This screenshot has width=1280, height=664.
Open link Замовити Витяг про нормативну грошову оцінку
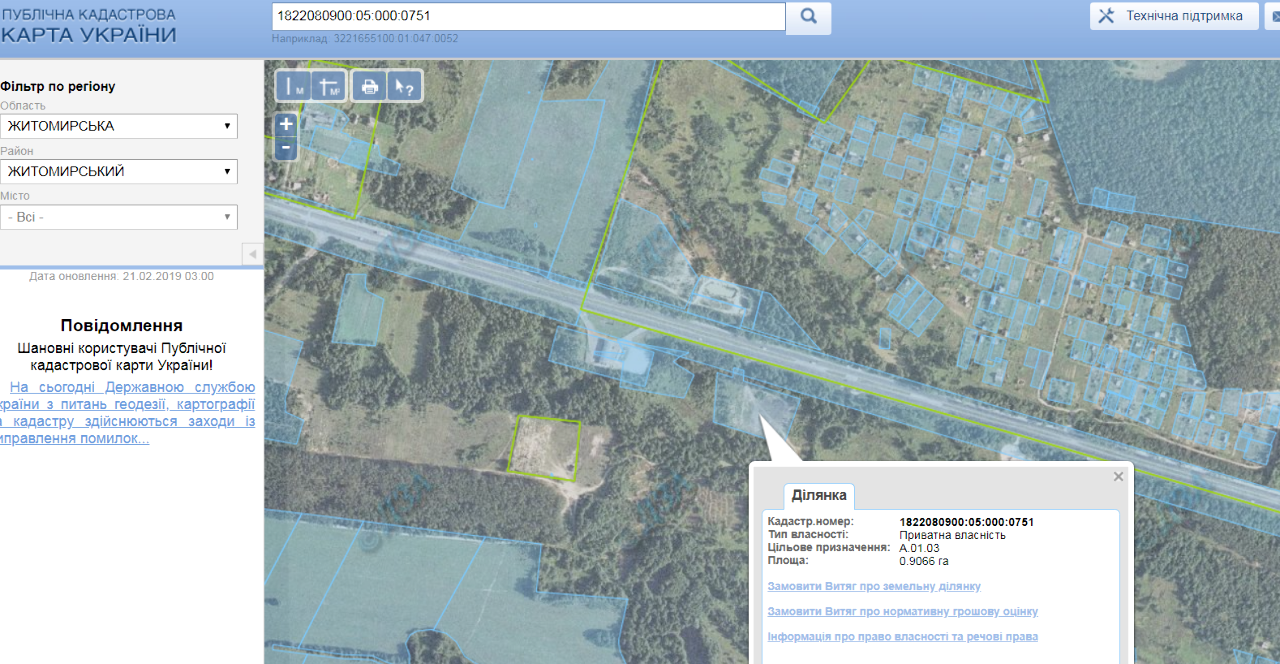point(903,611)
